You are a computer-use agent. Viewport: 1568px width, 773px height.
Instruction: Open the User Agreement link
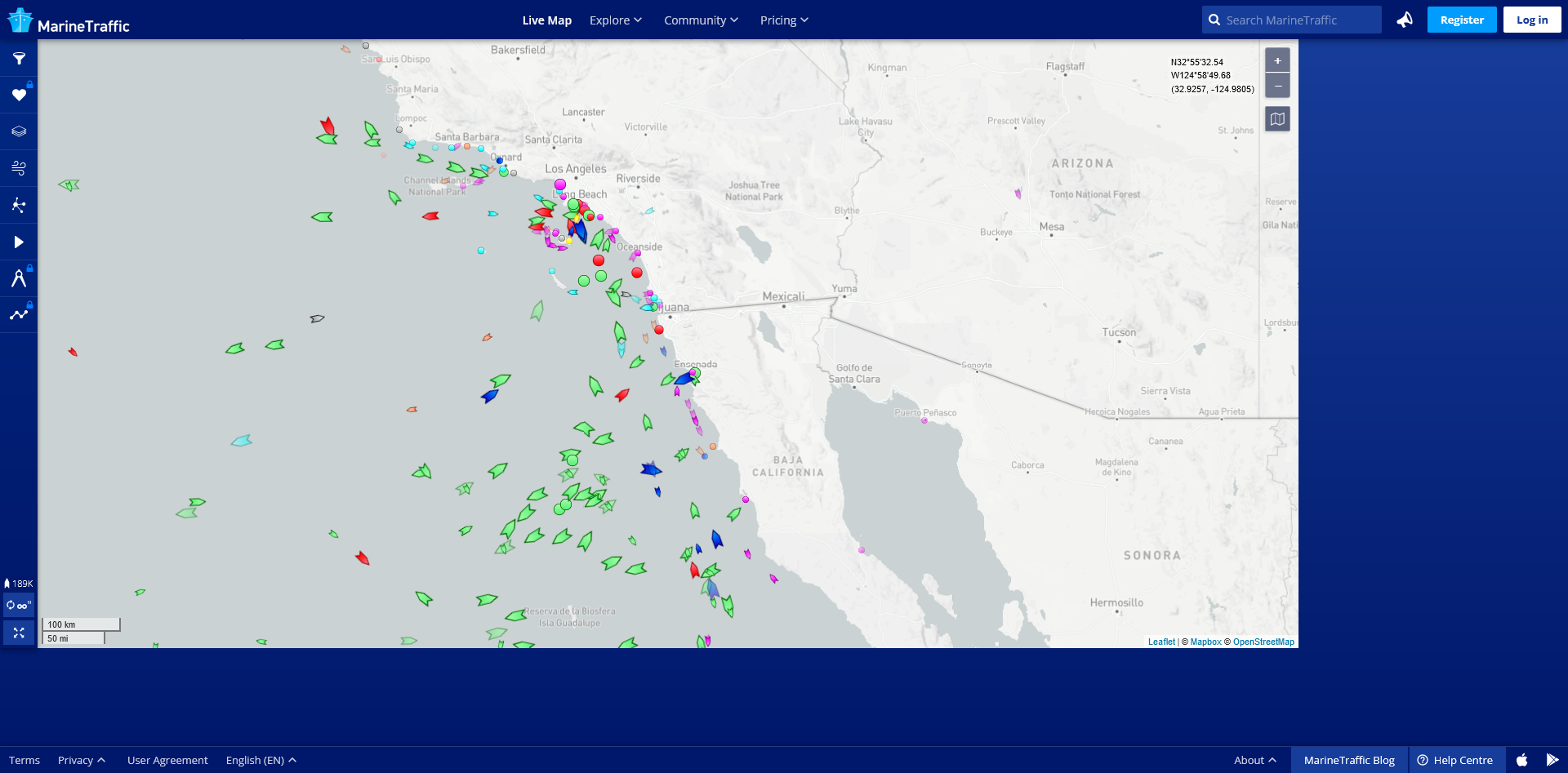167,760
